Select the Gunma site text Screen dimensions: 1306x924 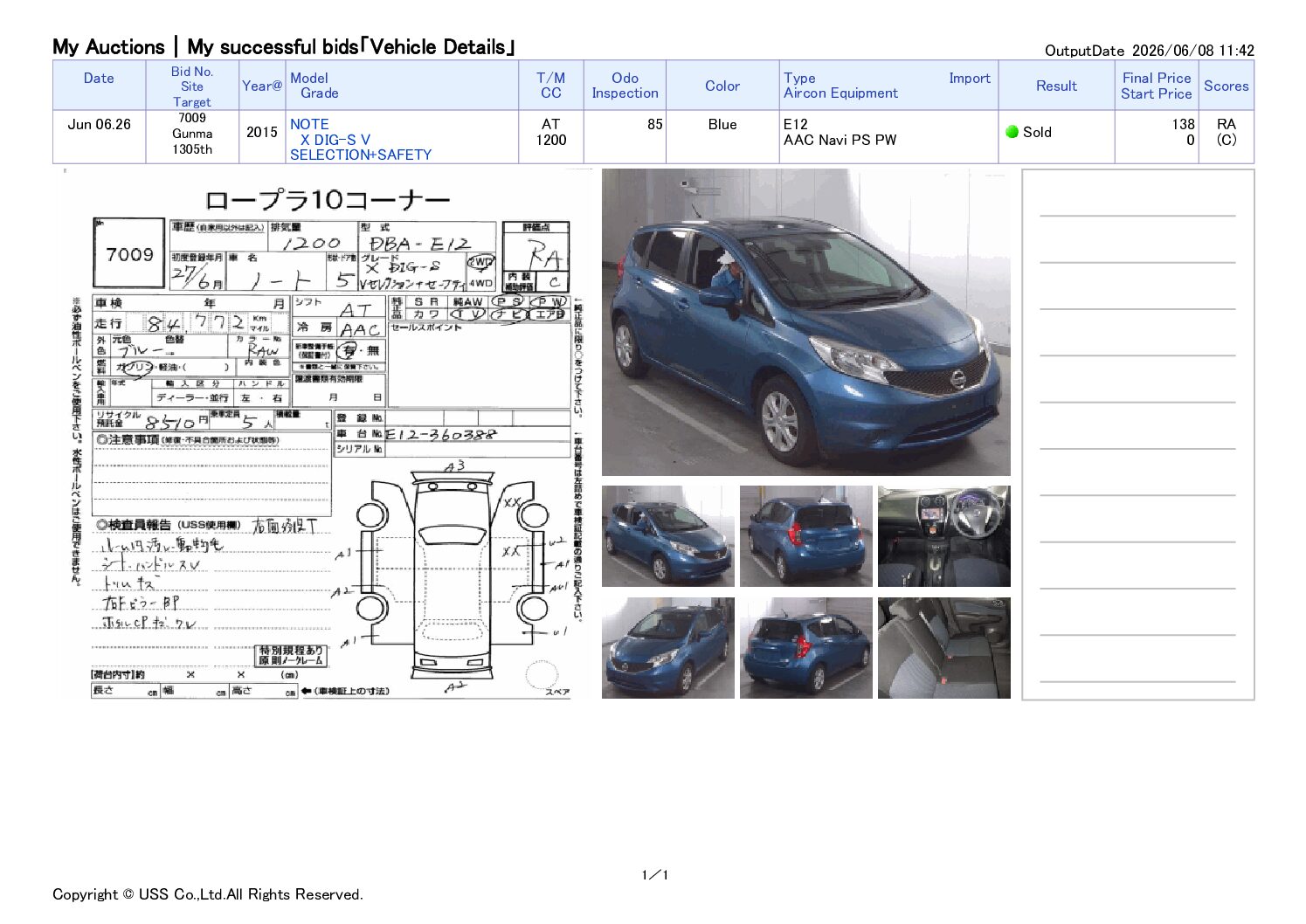[192, 134]
